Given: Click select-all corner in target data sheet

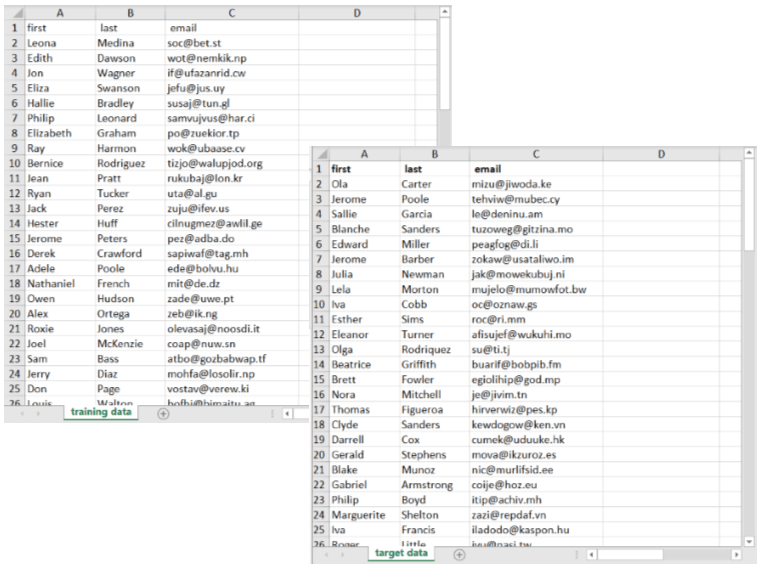Looking at the screenshot, I should 320,154.
